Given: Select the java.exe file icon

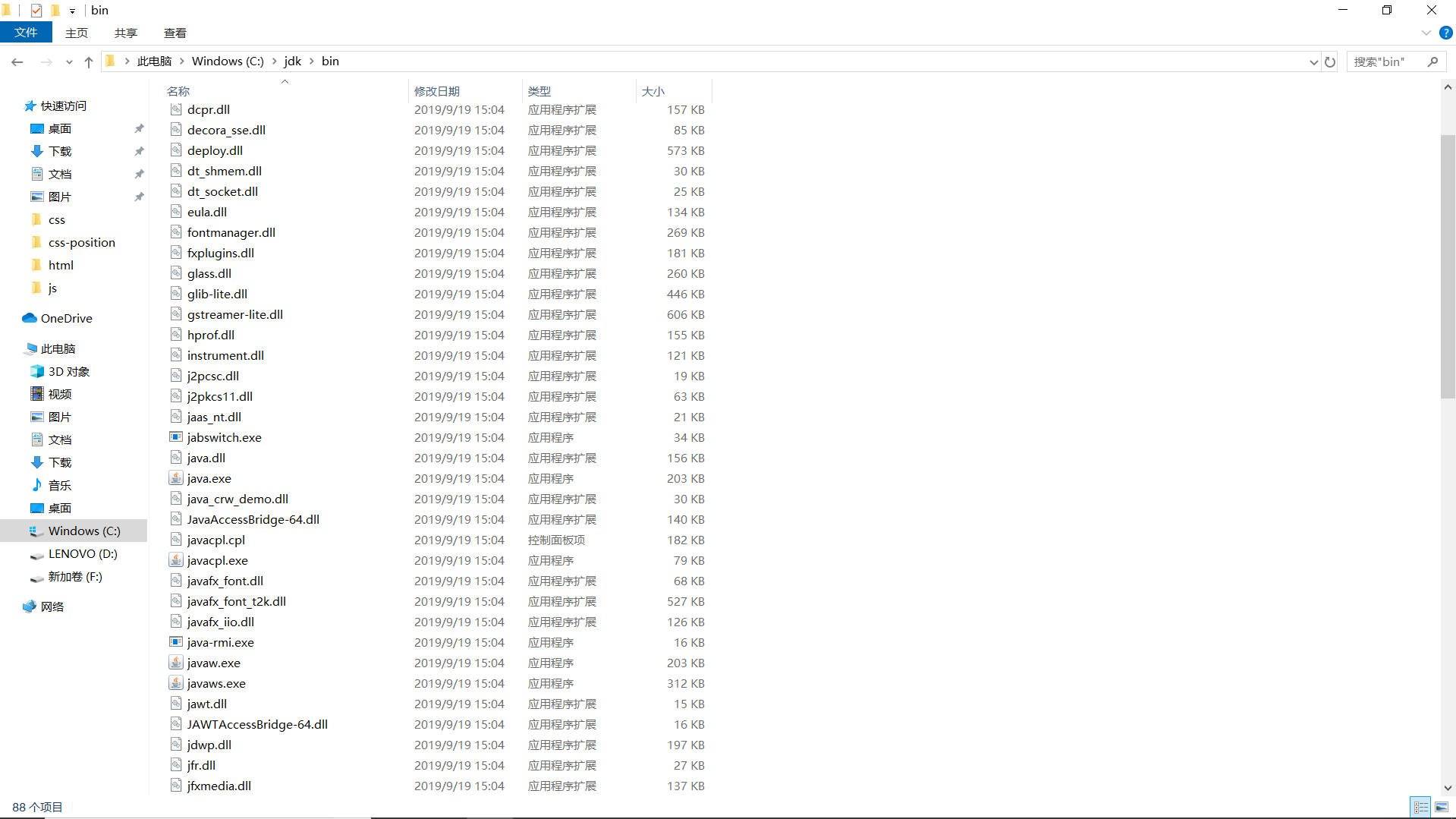Looking at the screenshot, I should click(176, 478).
